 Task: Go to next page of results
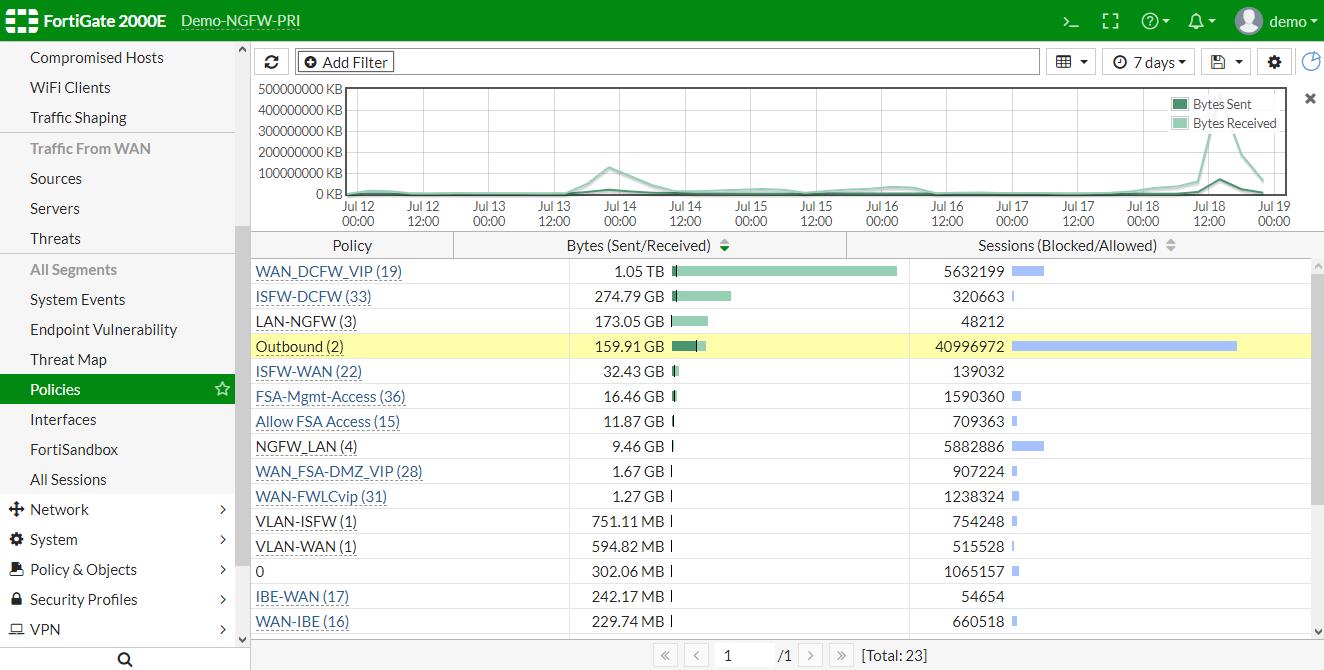tap(811, 655)
